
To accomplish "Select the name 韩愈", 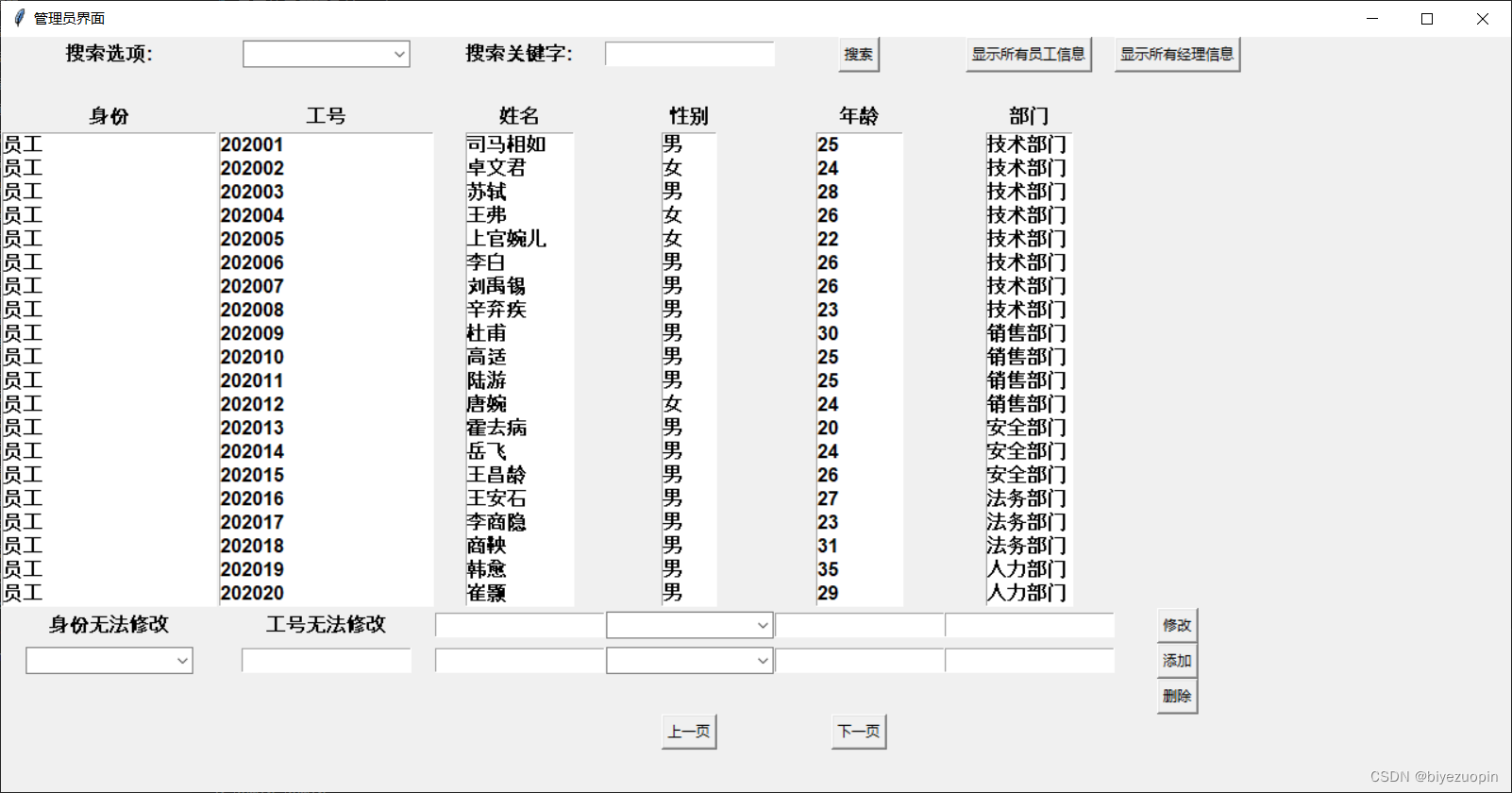I will click(x=487, y=569).
